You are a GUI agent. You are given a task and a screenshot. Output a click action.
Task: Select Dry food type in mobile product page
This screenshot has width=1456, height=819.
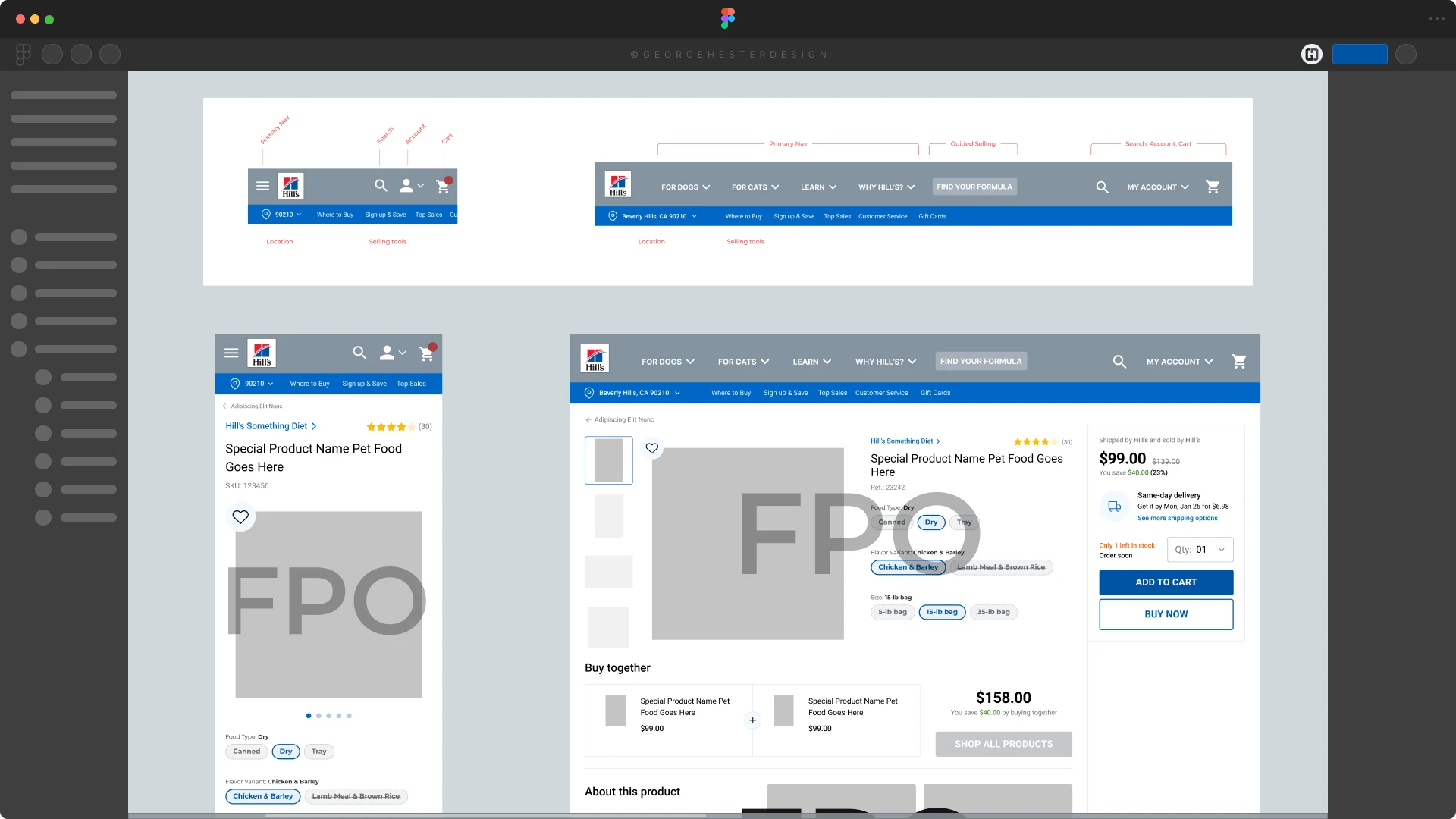pos(286,752)
